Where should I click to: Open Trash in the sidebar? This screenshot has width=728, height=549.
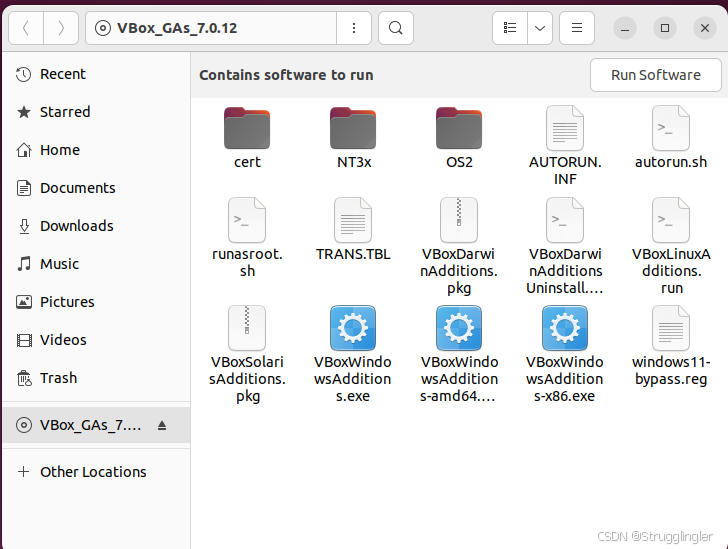click(96, 378)
